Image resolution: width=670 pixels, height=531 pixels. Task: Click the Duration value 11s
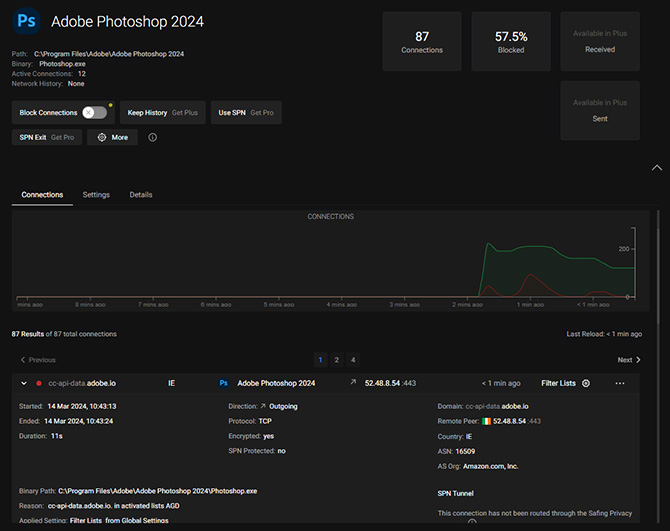pos(57,436)
